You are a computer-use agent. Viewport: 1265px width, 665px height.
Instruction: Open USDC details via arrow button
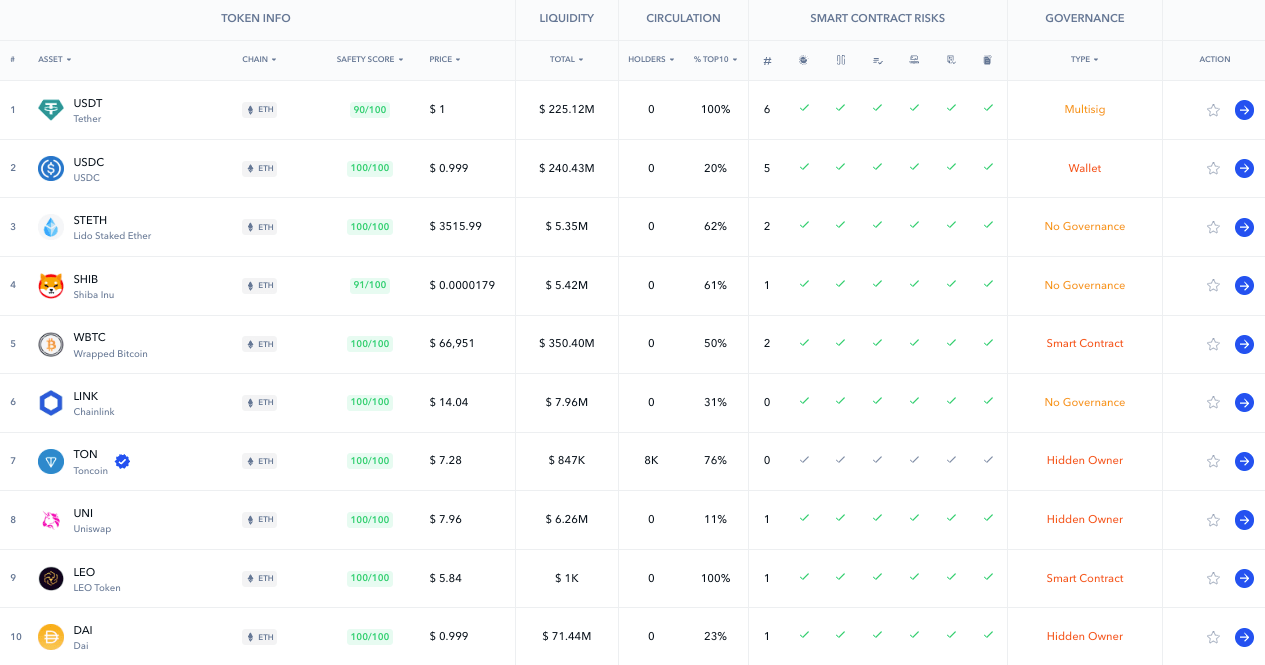coord(1244,168)
